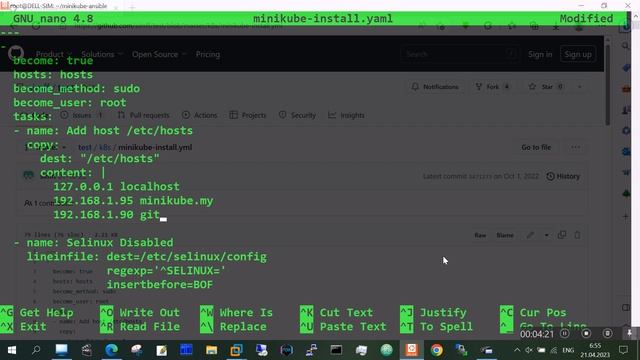
Task: Open Microsoft Edge from the taskbar
Action: pos(111,350)
